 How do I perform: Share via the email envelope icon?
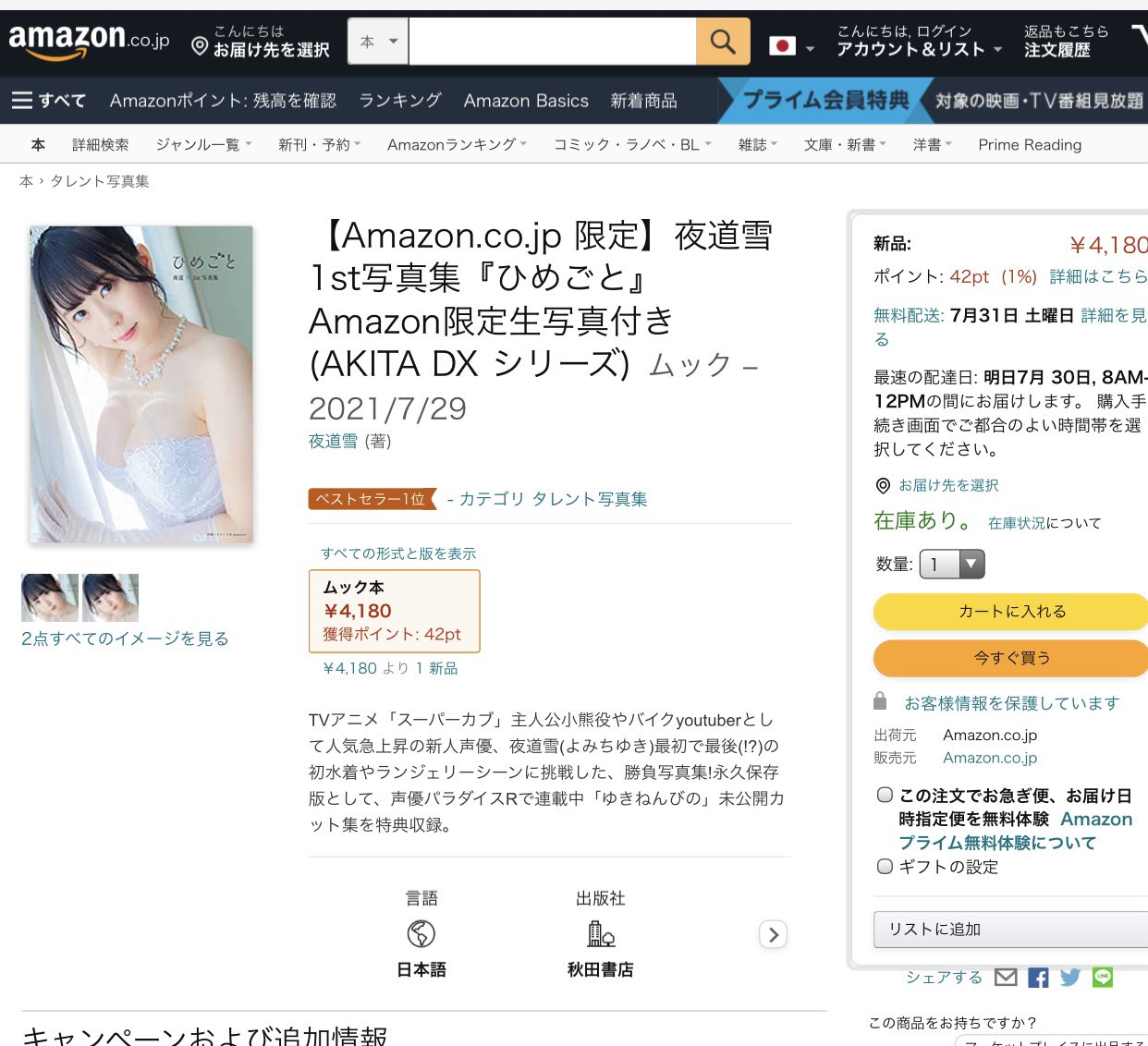[1006, 978]
